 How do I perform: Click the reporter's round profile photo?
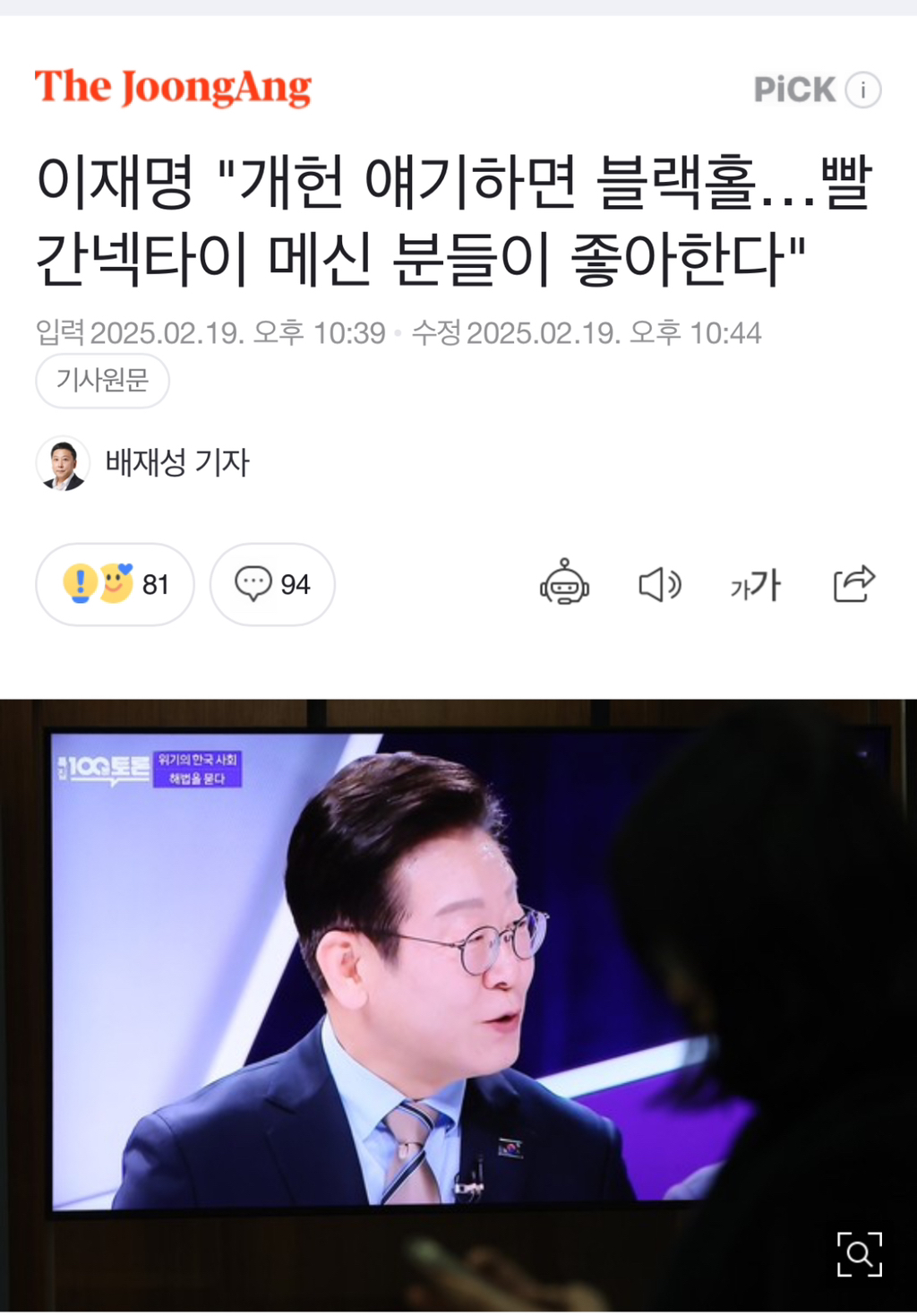(63, 463)
